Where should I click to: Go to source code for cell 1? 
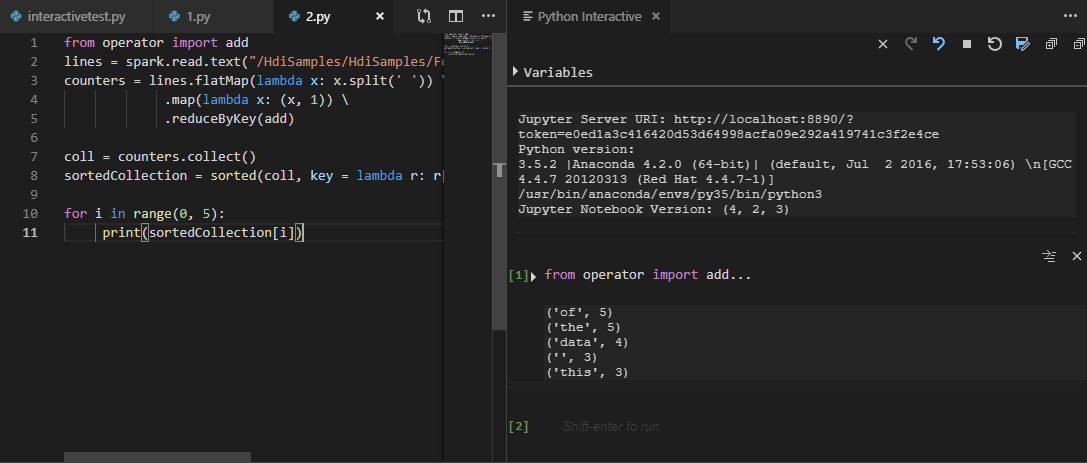[x=1049, y=257]
